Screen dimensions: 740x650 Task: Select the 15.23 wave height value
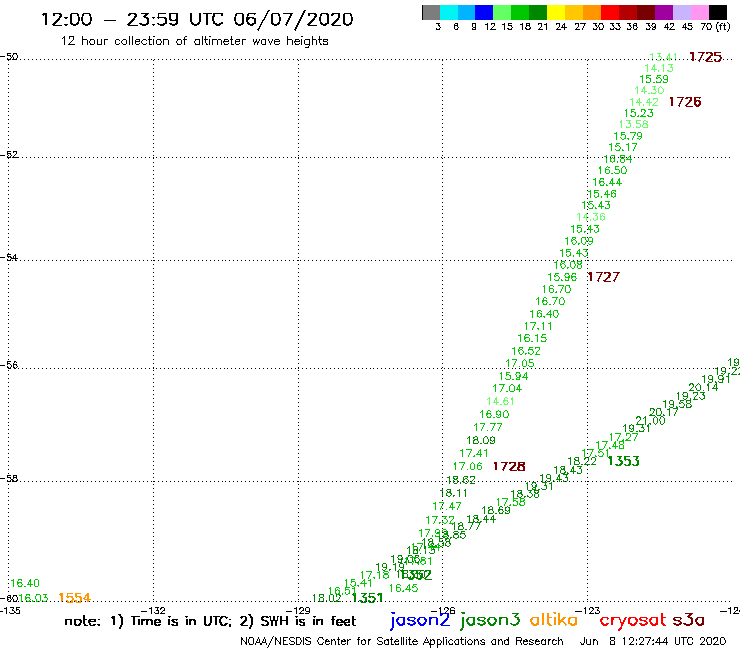639,113
